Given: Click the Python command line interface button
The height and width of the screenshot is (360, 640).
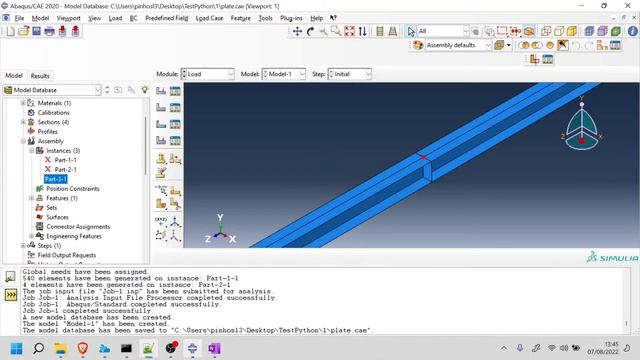Looking at the screenshot, I should 11,295.
